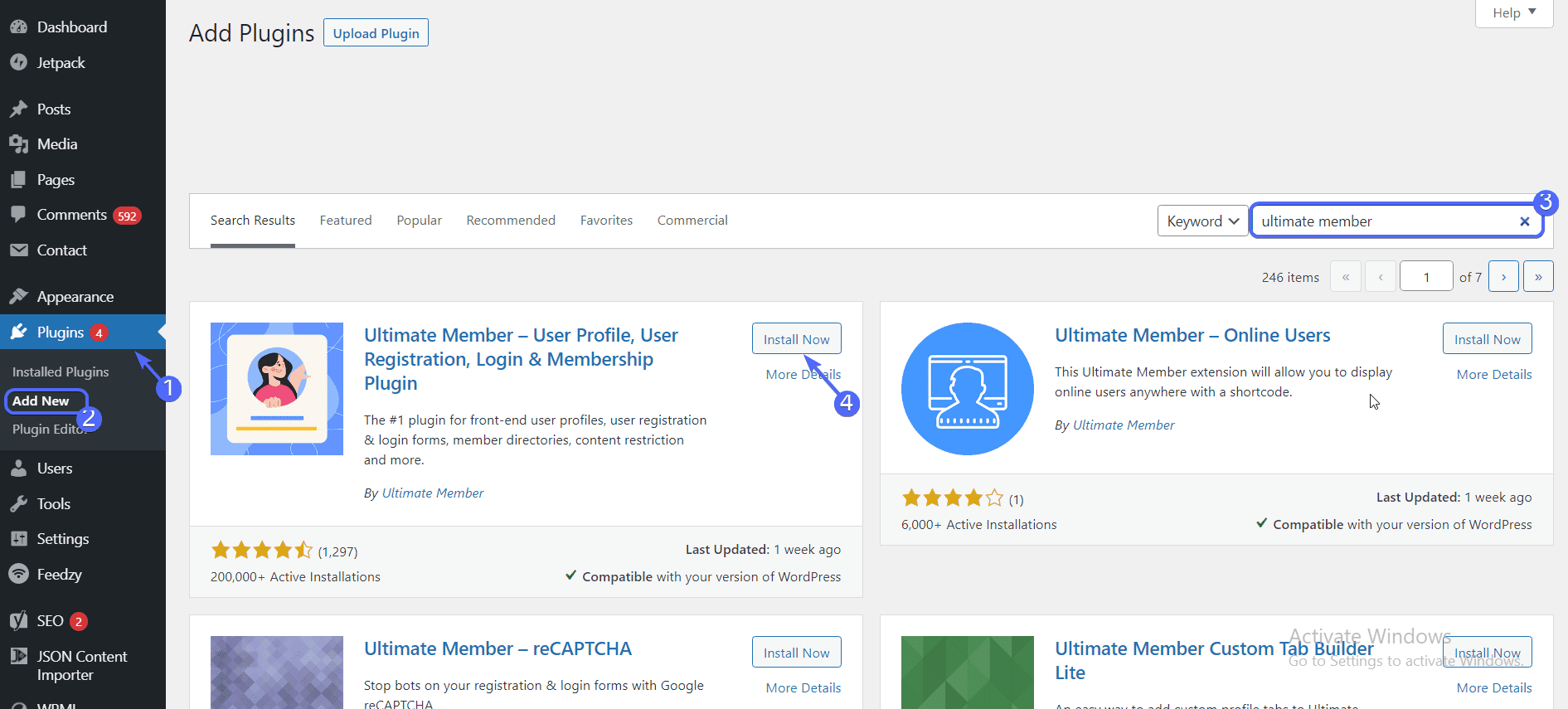The image size is (1568, 709).
Task: Open Ultimate Member reCAPTCHA plugin thumbnail
Action: pyautogui.click(x=277, y=673)
